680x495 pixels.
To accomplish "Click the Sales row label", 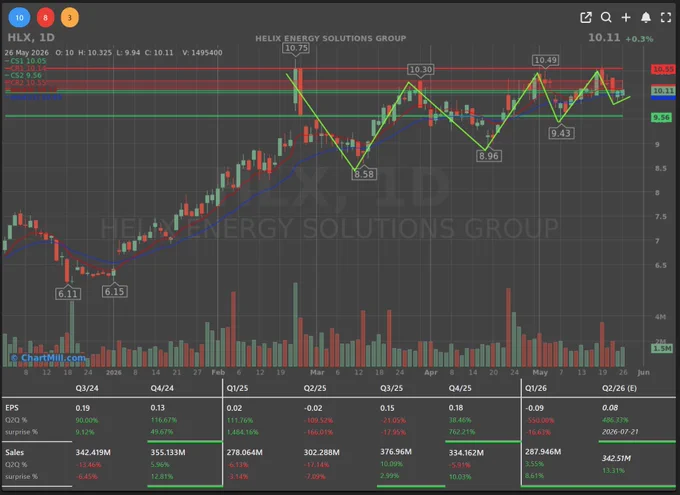I will tap(14, 452).
